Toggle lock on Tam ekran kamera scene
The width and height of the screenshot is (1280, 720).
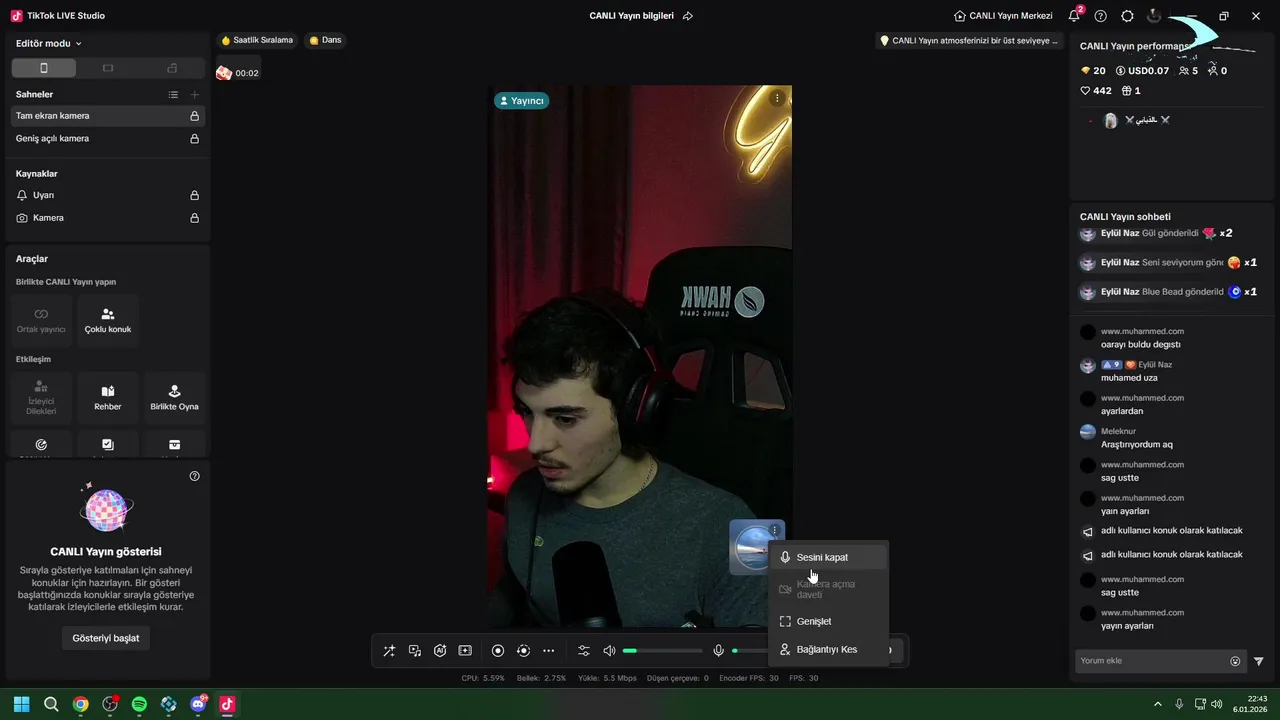[194, 116]
